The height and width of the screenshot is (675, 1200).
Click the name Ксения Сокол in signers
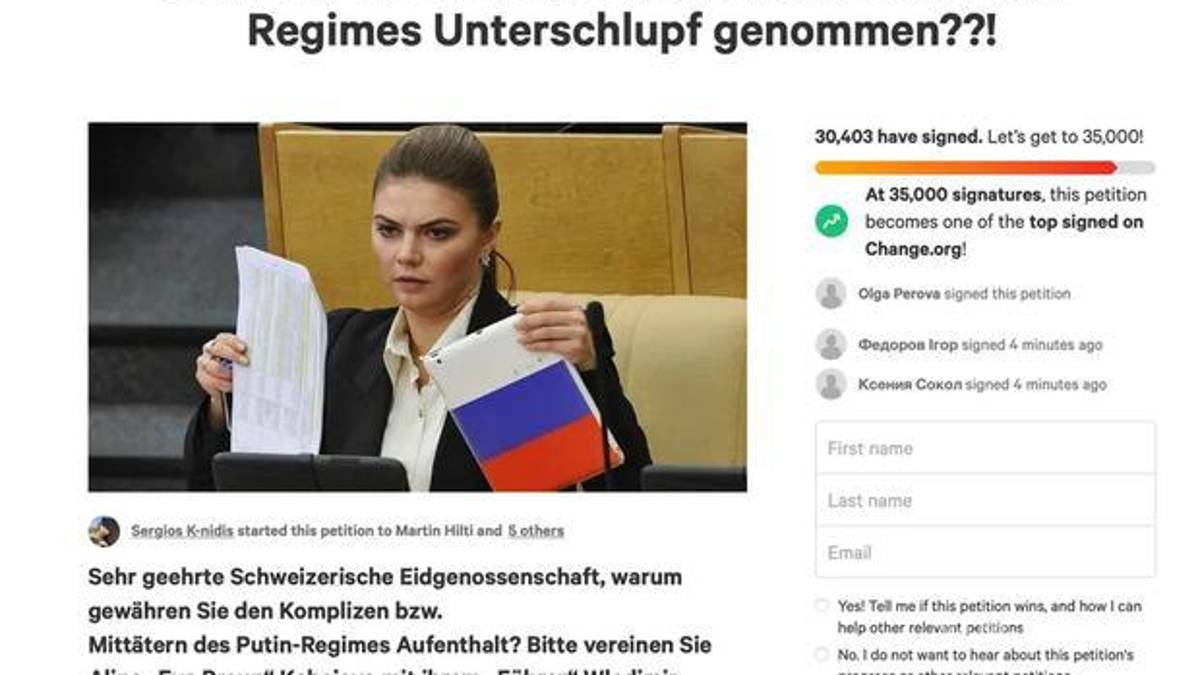pyautogui.click(x=909, y=385)
